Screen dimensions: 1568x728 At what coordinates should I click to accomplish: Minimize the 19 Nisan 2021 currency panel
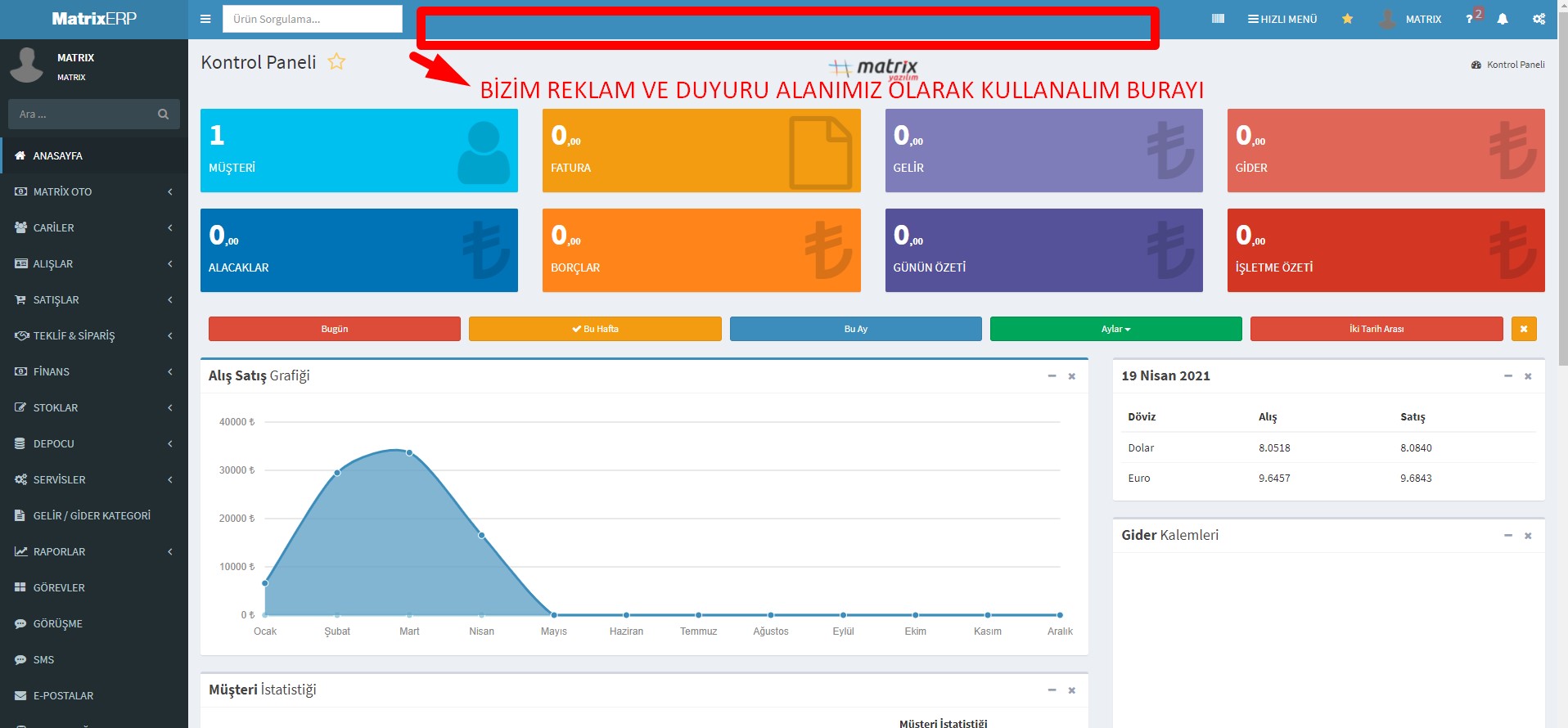point(1507,376)
